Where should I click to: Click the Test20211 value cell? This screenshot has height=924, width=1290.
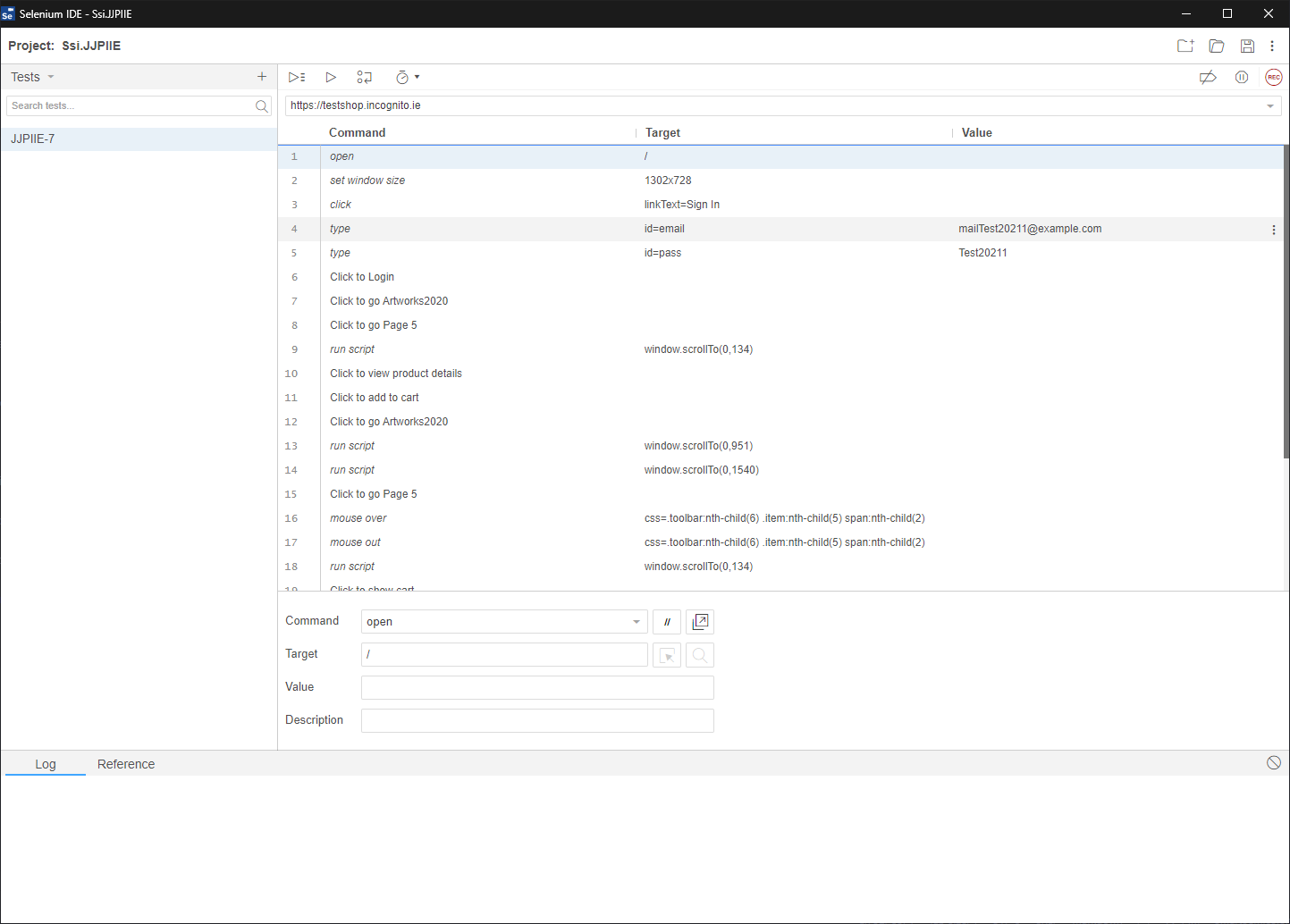pos(982,253)
